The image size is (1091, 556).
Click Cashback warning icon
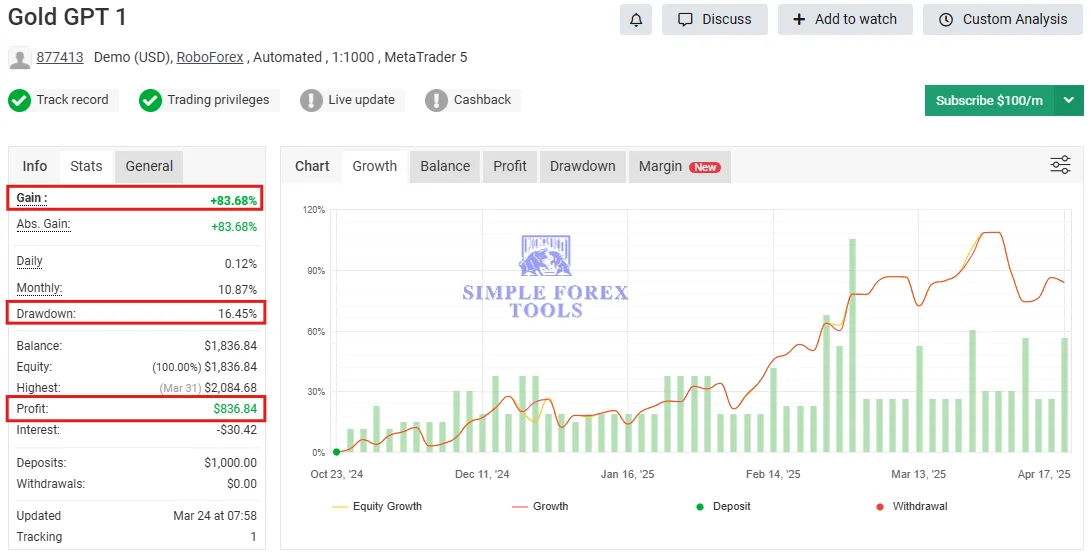point(436,100)
